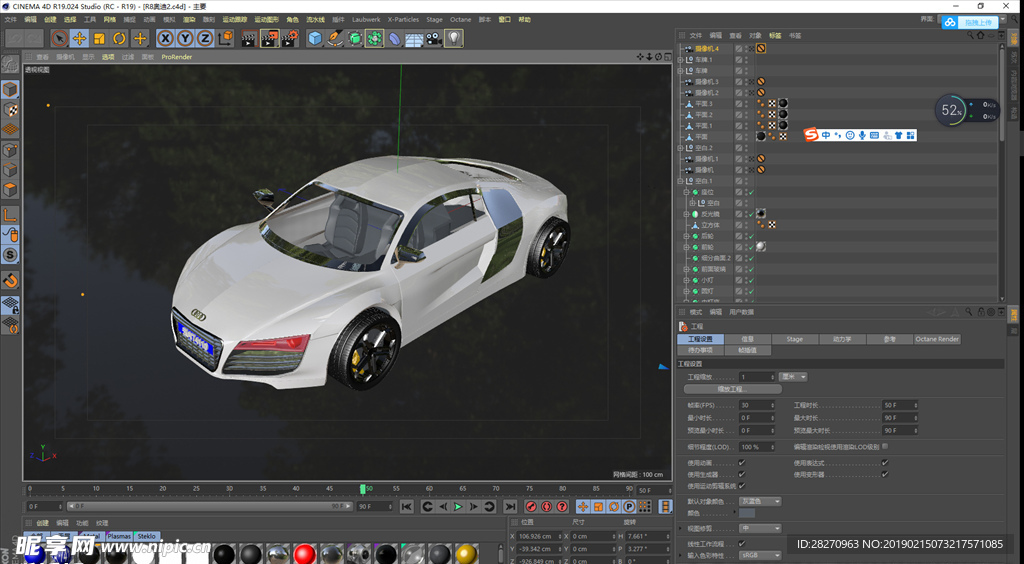Click the red record keyframe button
The height and width of the screenshot is (564, 1024).
click(x=531, y=507)
